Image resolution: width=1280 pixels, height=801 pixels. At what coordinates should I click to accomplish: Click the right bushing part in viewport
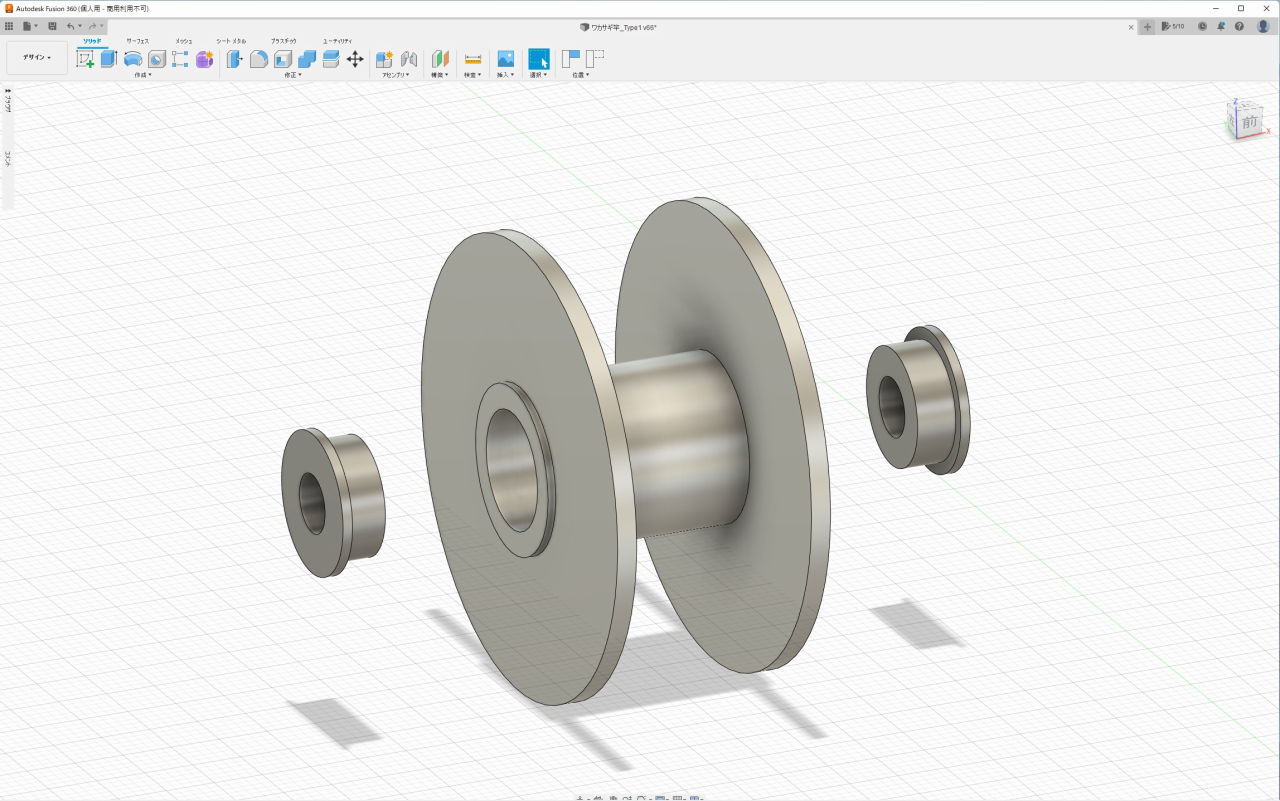(x=918, y=399)
